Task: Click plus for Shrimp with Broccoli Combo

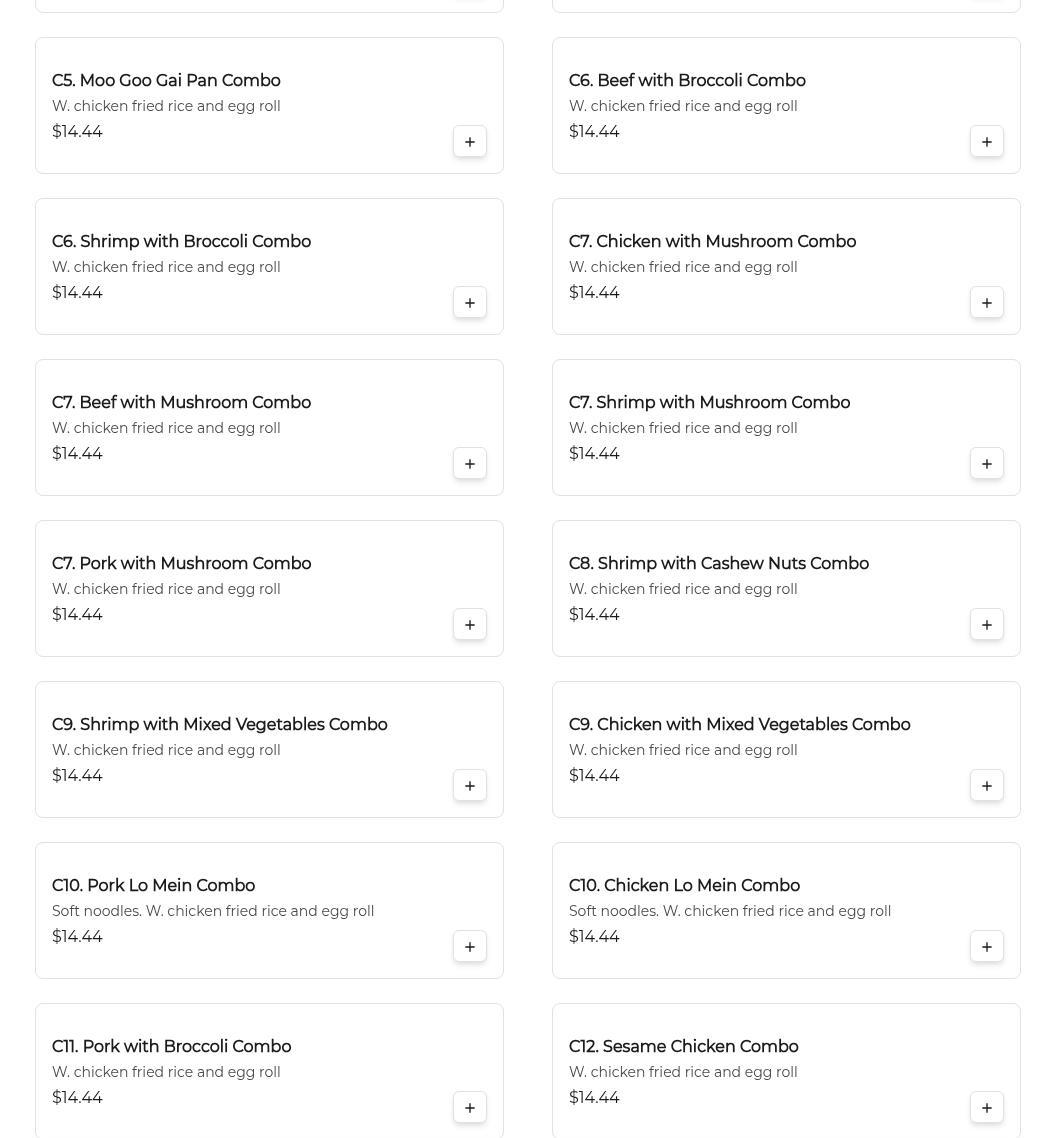Action: (470, 303)
